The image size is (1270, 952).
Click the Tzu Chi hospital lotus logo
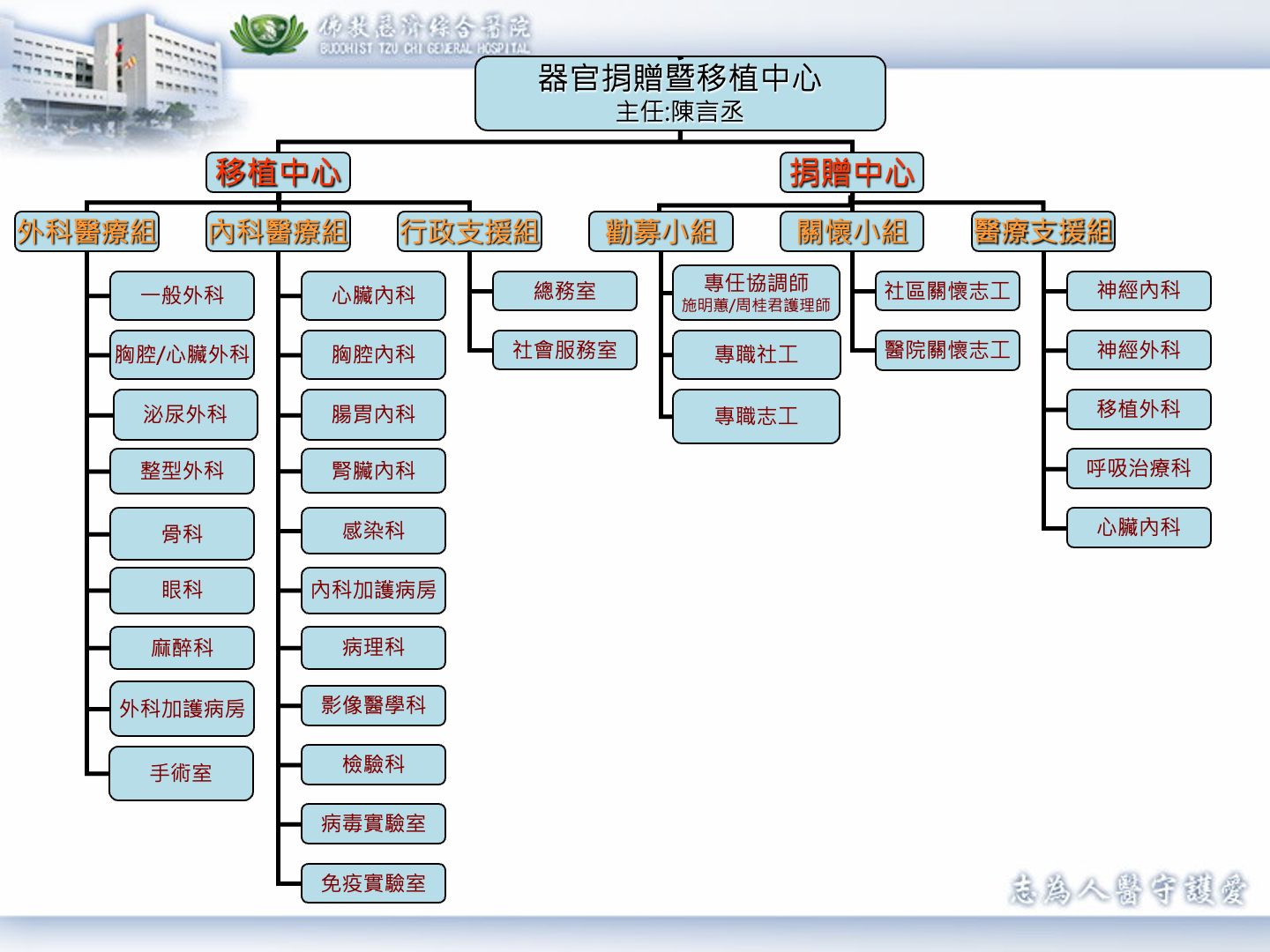[268, 34]
